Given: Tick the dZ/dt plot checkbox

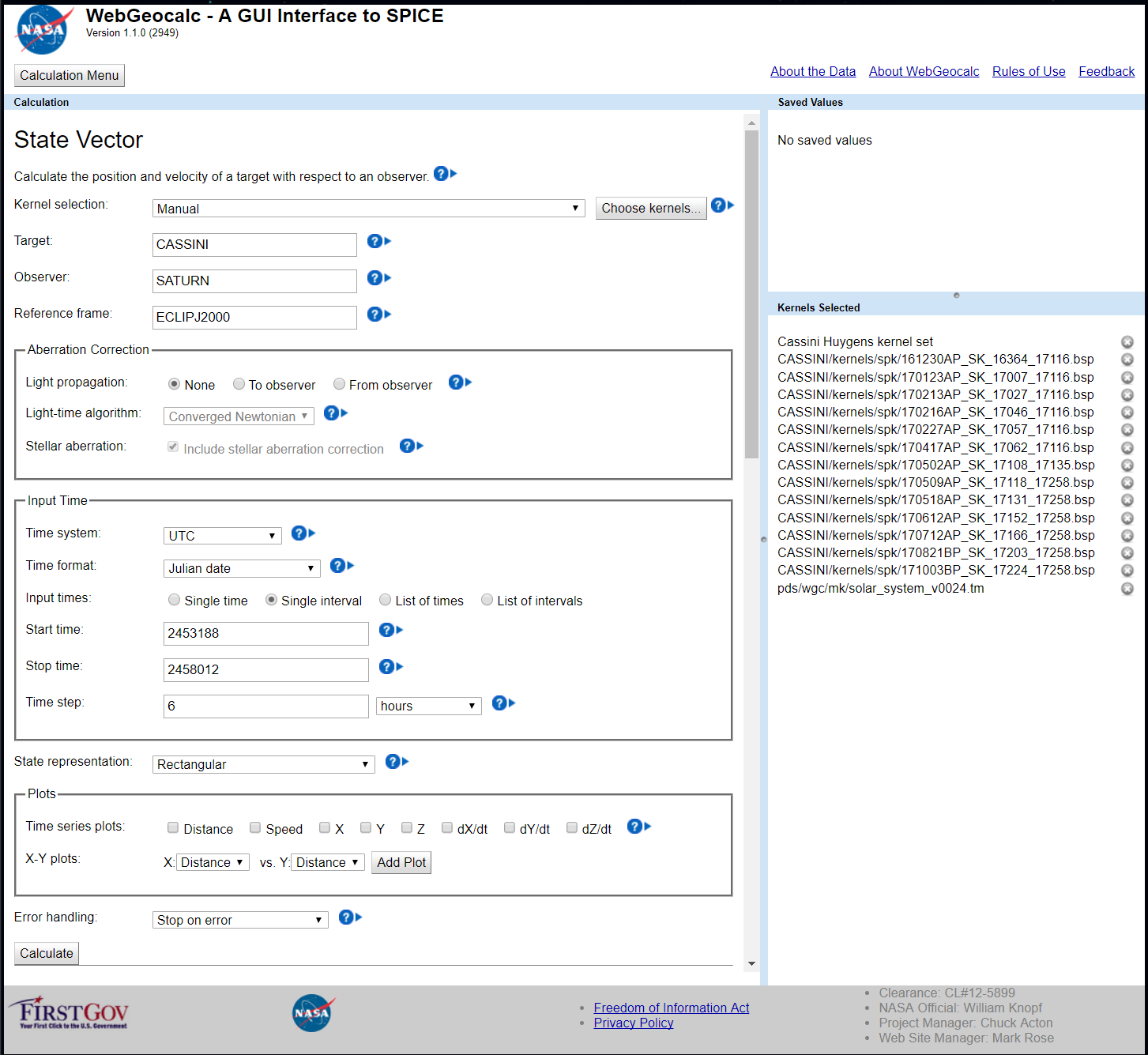Looking at the screenshot, I should [572, 827].
